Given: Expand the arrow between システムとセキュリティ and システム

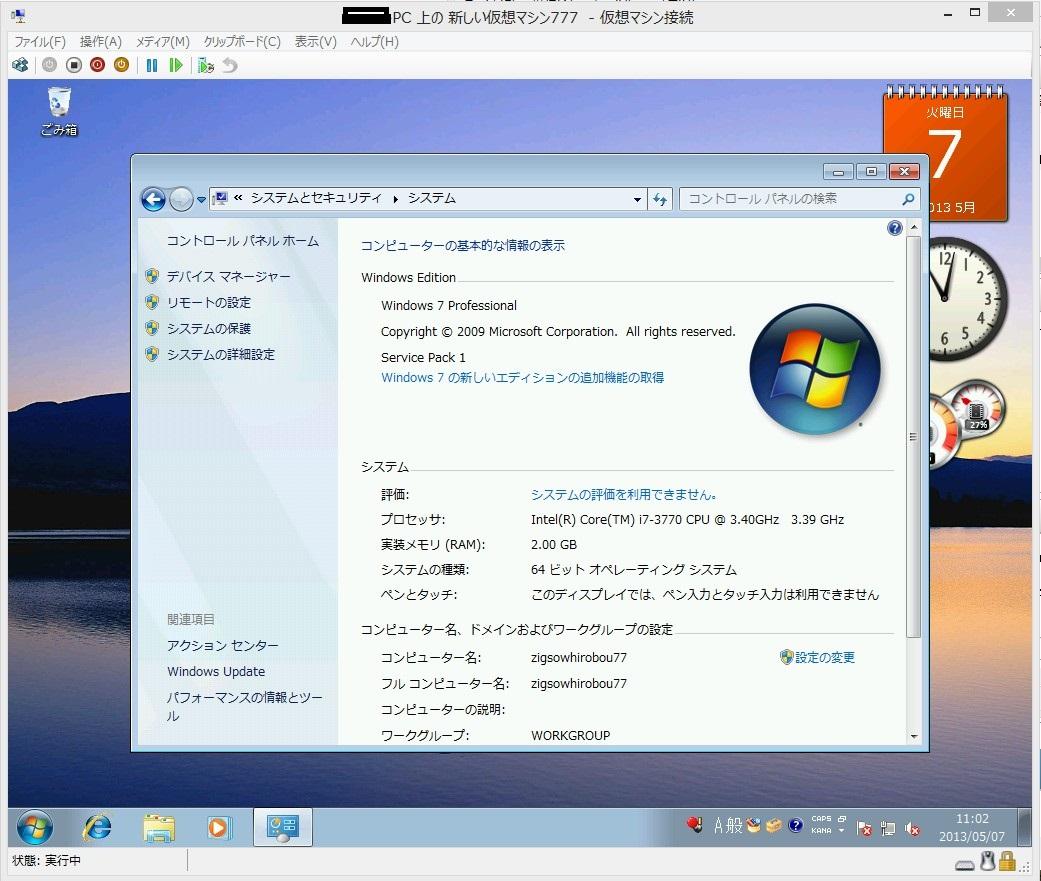Looking at the screenshot, I should click(396, 199).
